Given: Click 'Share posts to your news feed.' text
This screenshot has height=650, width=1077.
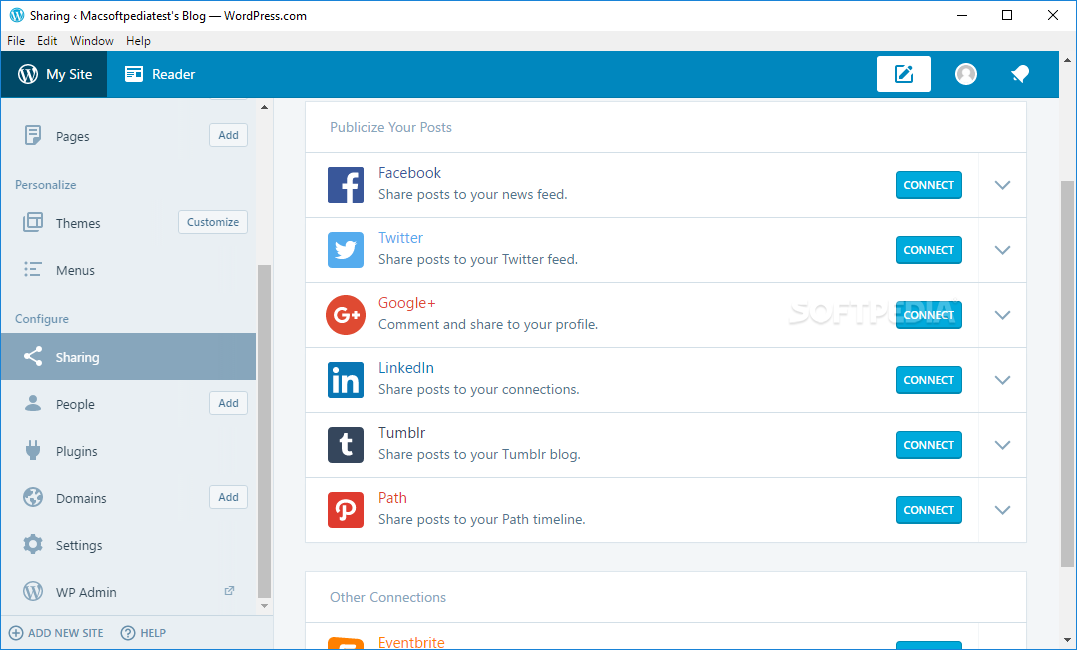Looking at the screenshot, I should click(473, 194).
